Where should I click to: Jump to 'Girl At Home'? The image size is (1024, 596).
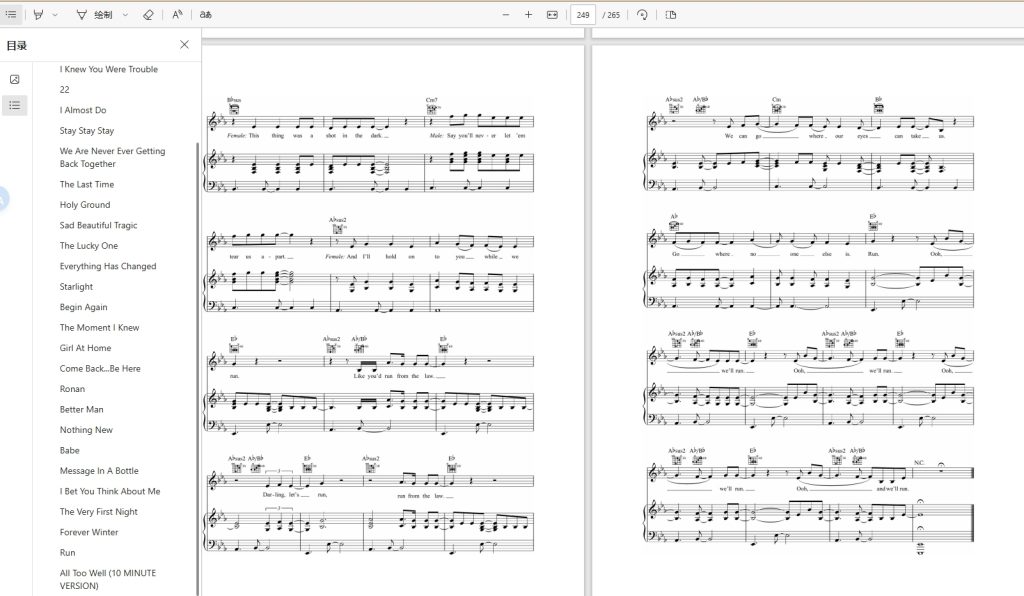coord(86,348)
